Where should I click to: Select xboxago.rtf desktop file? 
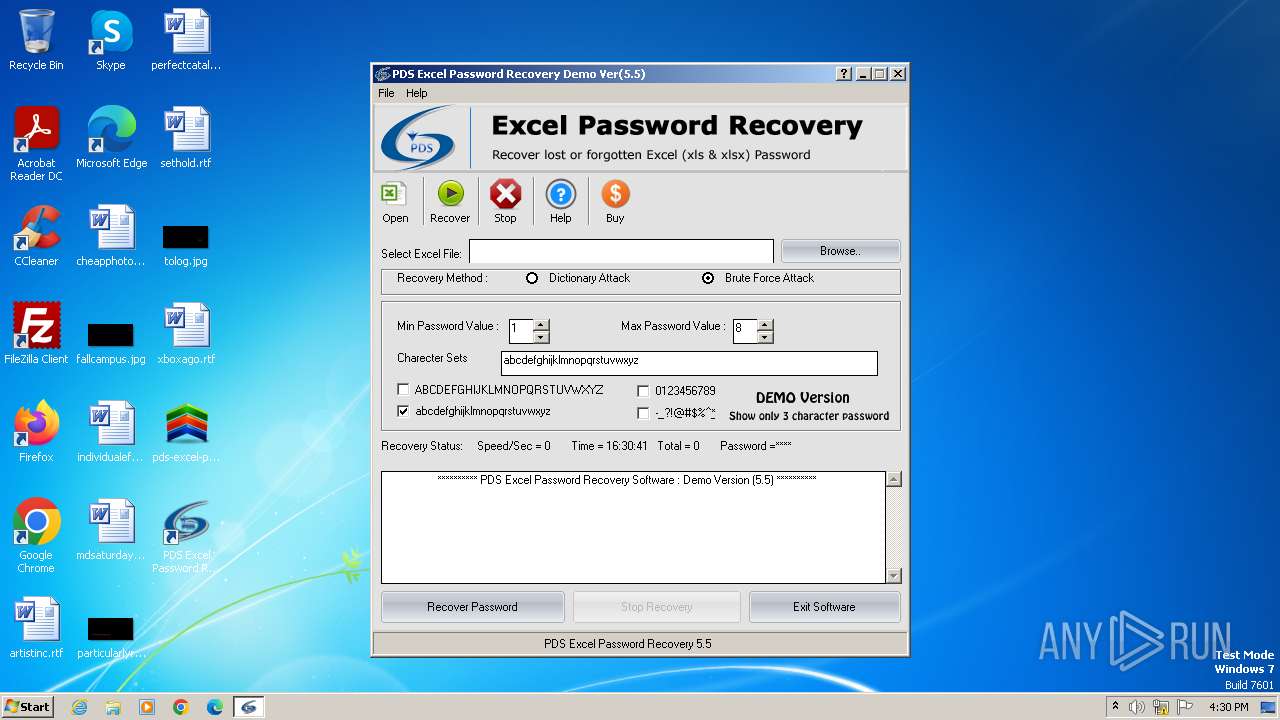pos(186,334)
